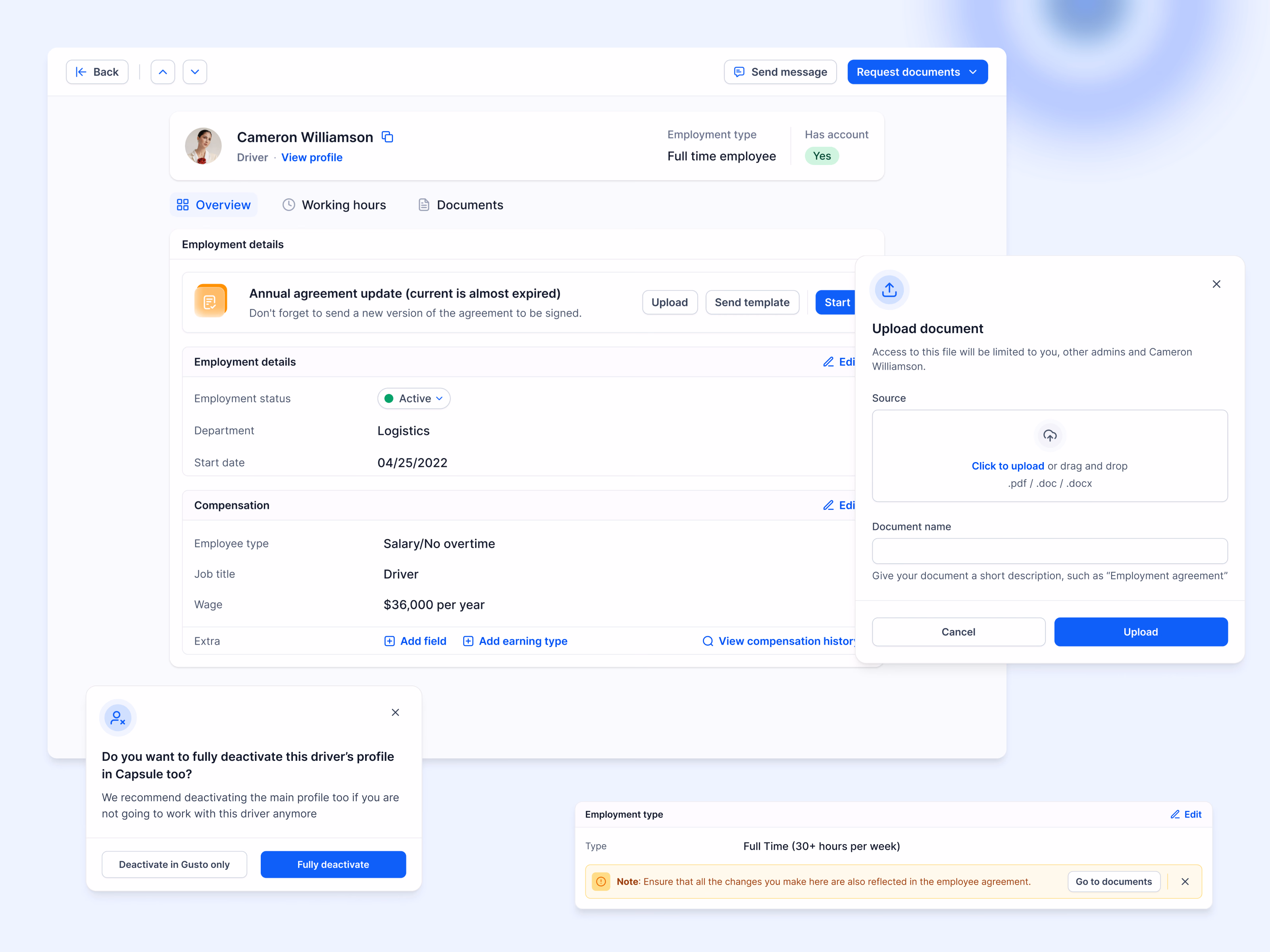
Task: Open the Request documents dropdown
Action: click(917, 72)
